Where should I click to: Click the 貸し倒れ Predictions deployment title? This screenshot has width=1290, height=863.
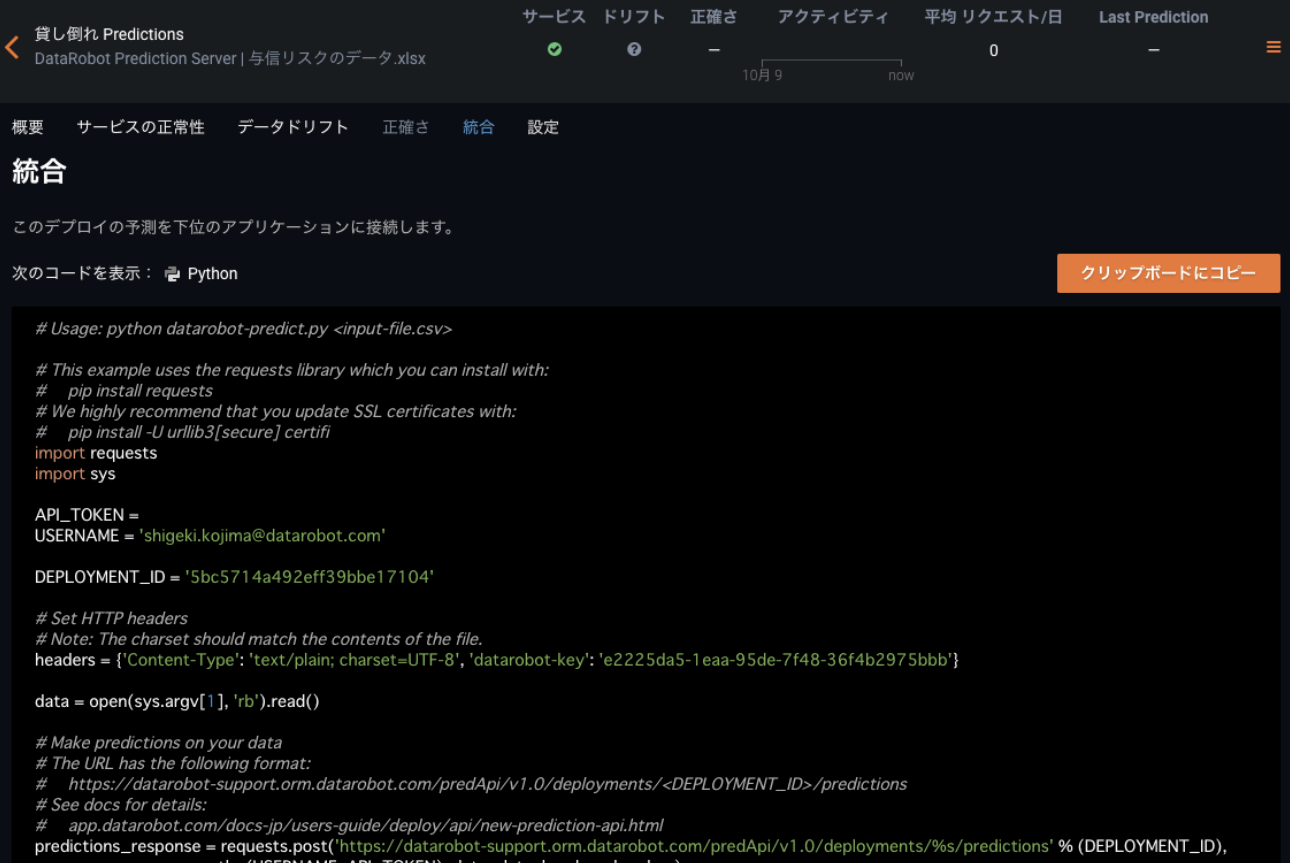pyautogui.click(x=109, y=34)
